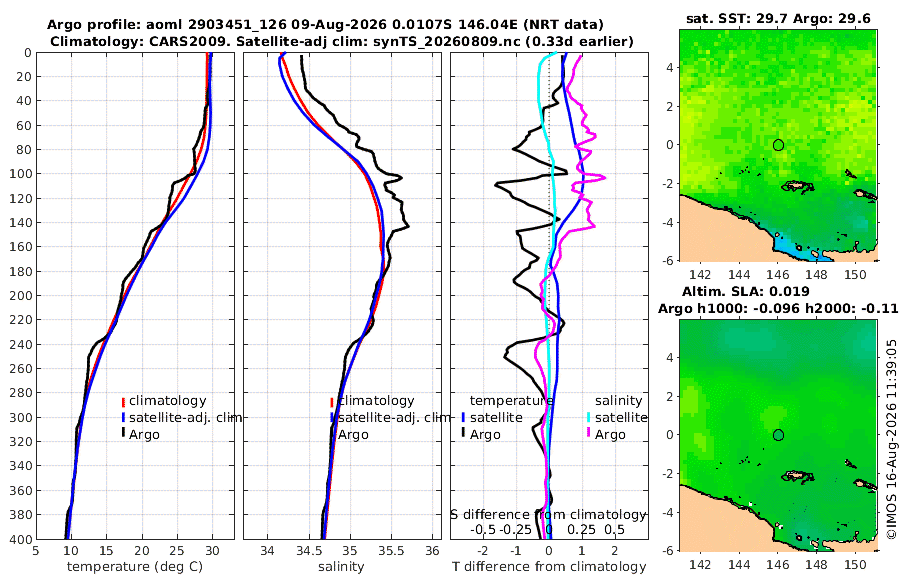900x580 pixels.
Task: Click S difference from climatology label
Action: click(548, 515)
